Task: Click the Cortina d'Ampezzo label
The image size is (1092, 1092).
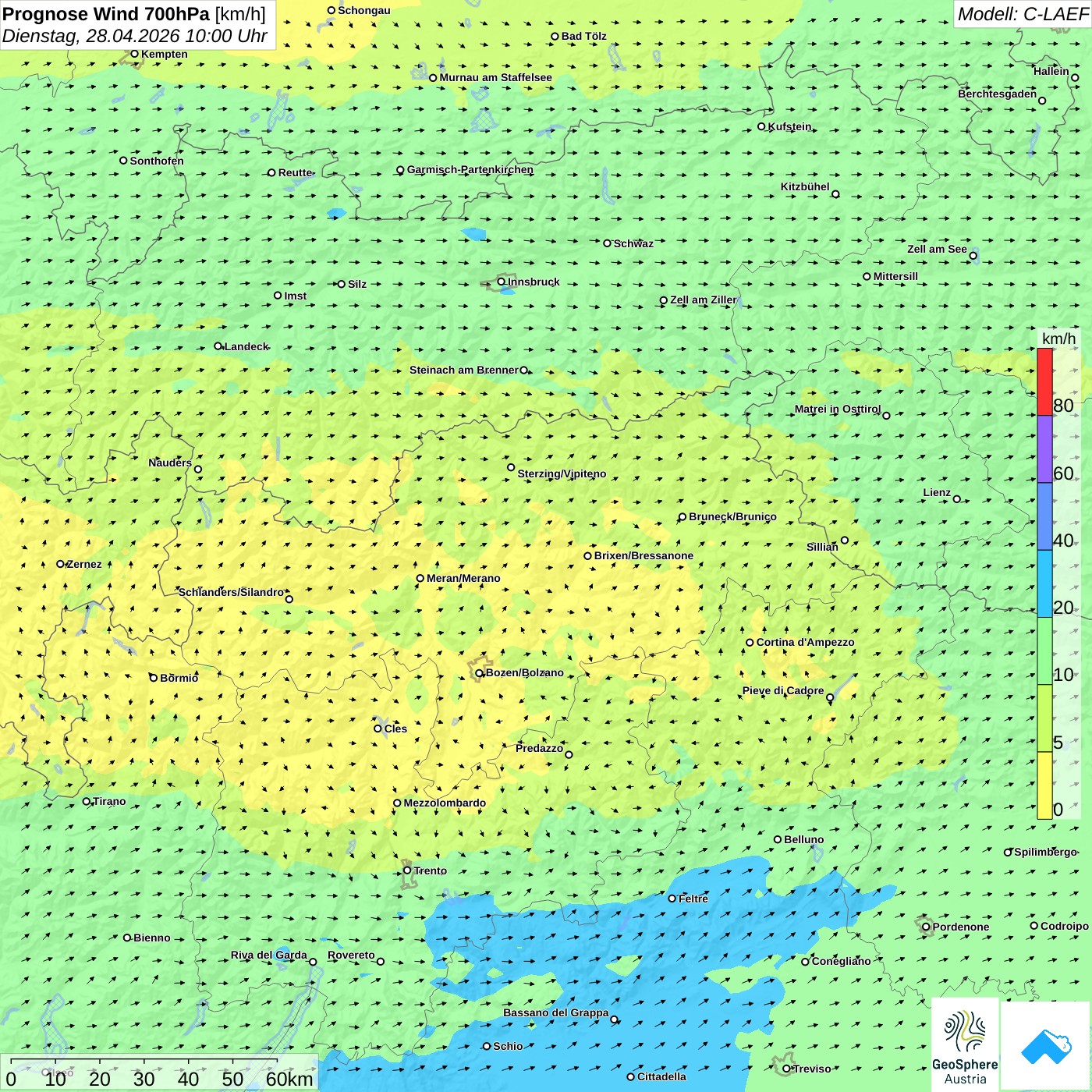Action: pos(805,642)
